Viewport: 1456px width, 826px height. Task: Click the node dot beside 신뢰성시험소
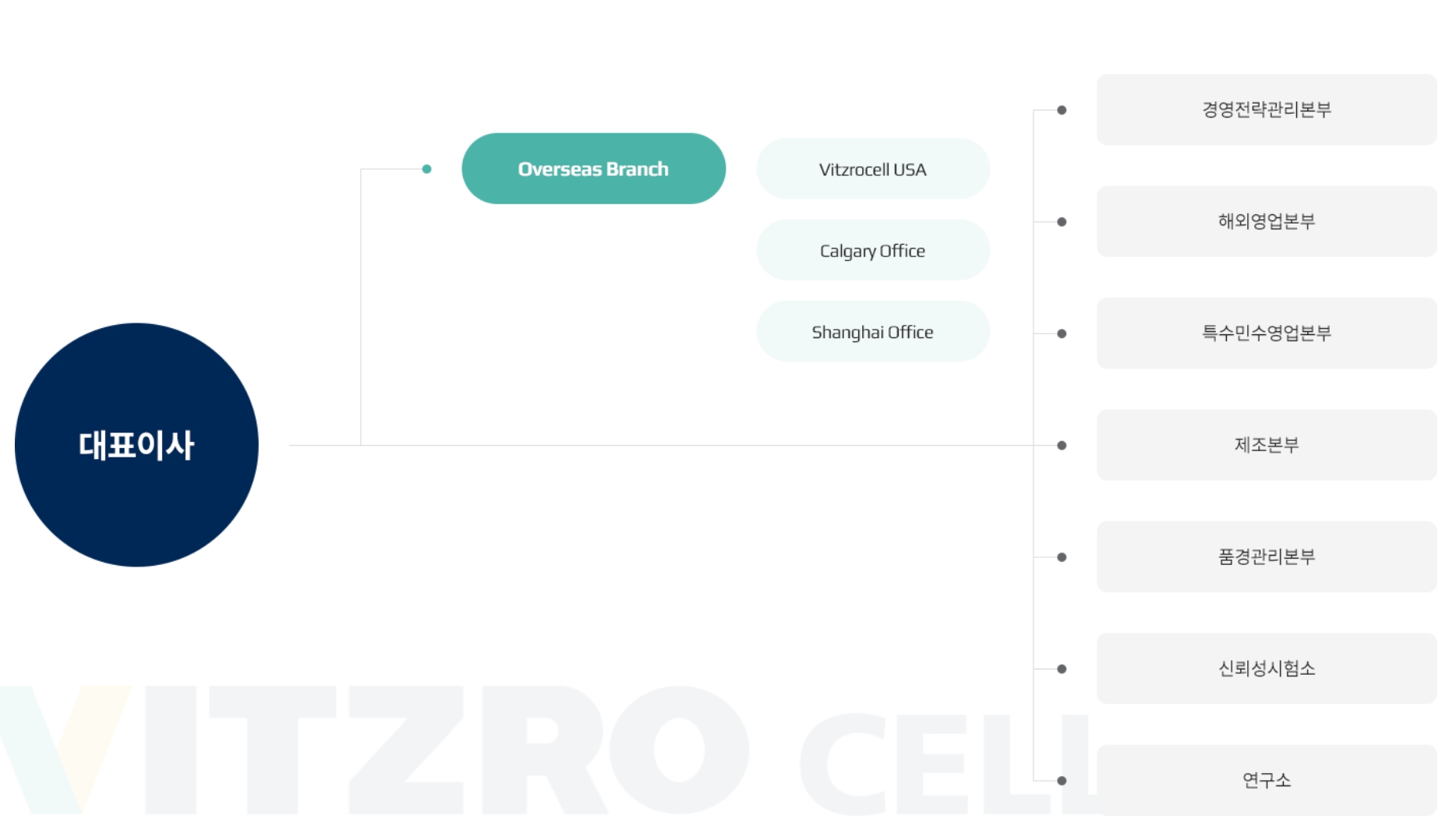[x=1062, y=669]
